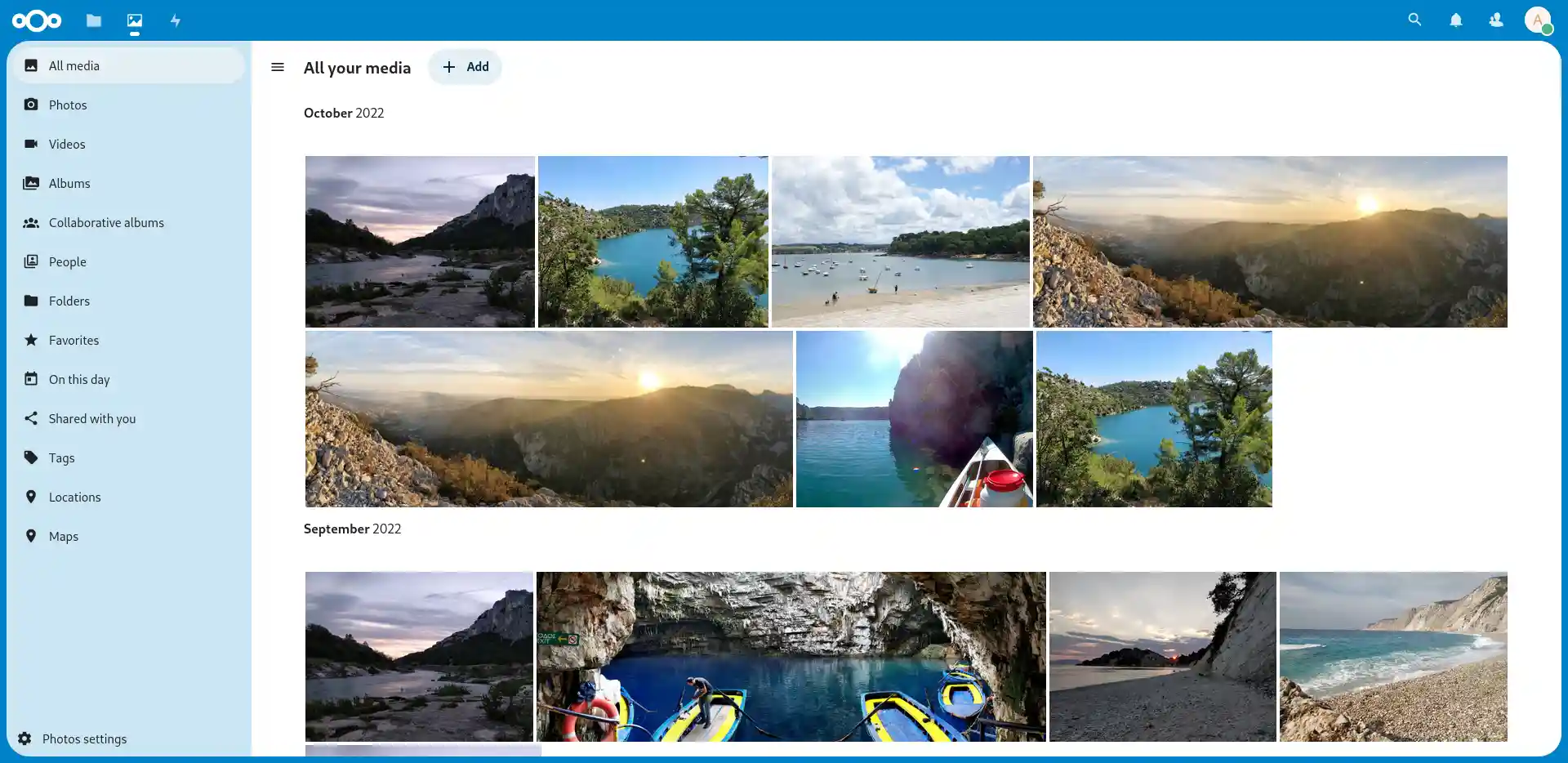Open the Maps section

(x=63, y=536)
